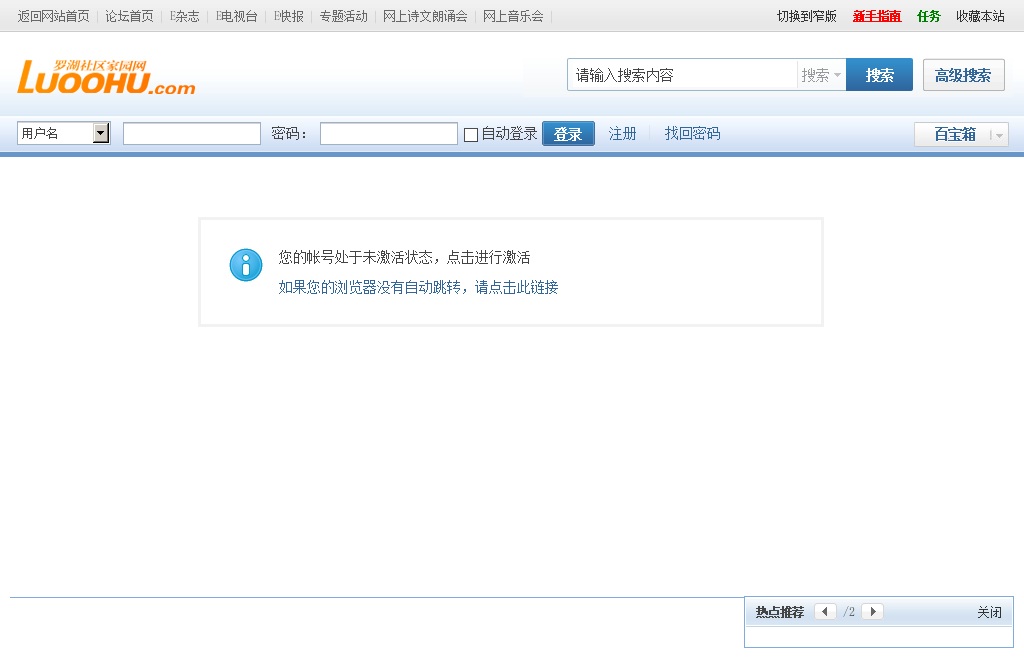Click the blue info icon in message box
This screenshot has height=658, width=1024.
246,265
